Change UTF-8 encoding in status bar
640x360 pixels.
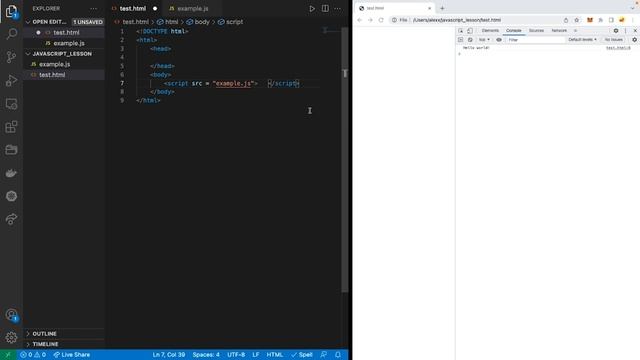236,355
